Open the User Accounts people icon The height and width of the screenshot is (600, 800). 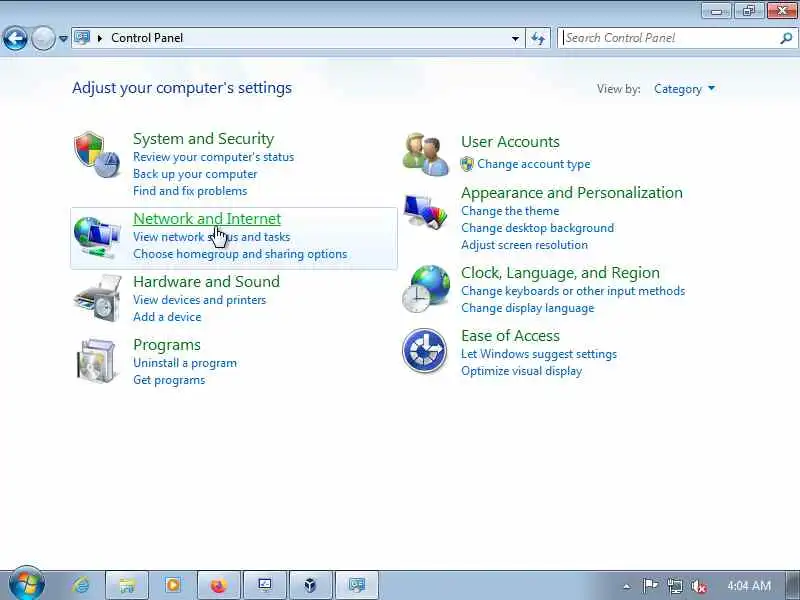pos(425,155)
